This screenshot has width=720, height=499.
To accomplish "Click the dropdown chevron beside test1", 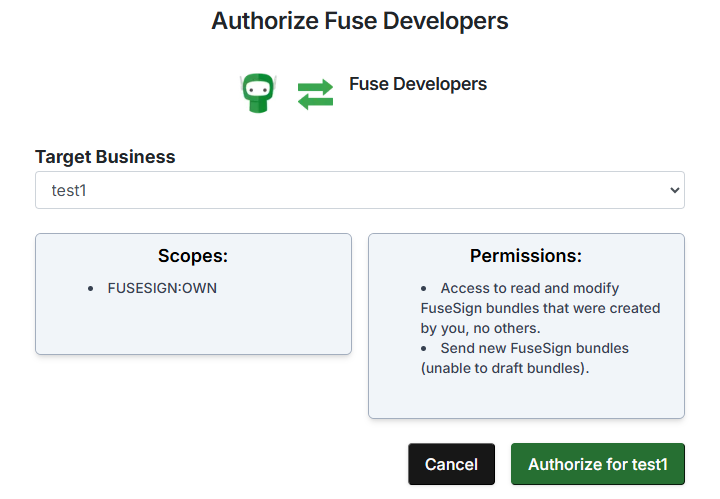I will click(x=674, y=190).
